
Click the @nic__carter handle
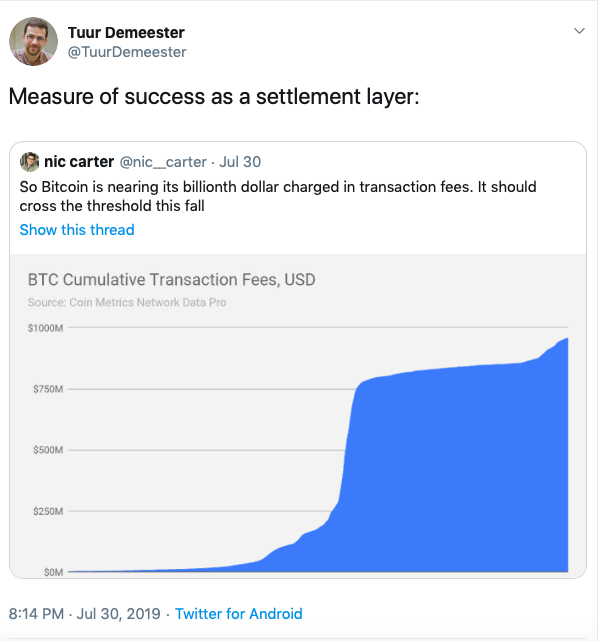[163, 162]
